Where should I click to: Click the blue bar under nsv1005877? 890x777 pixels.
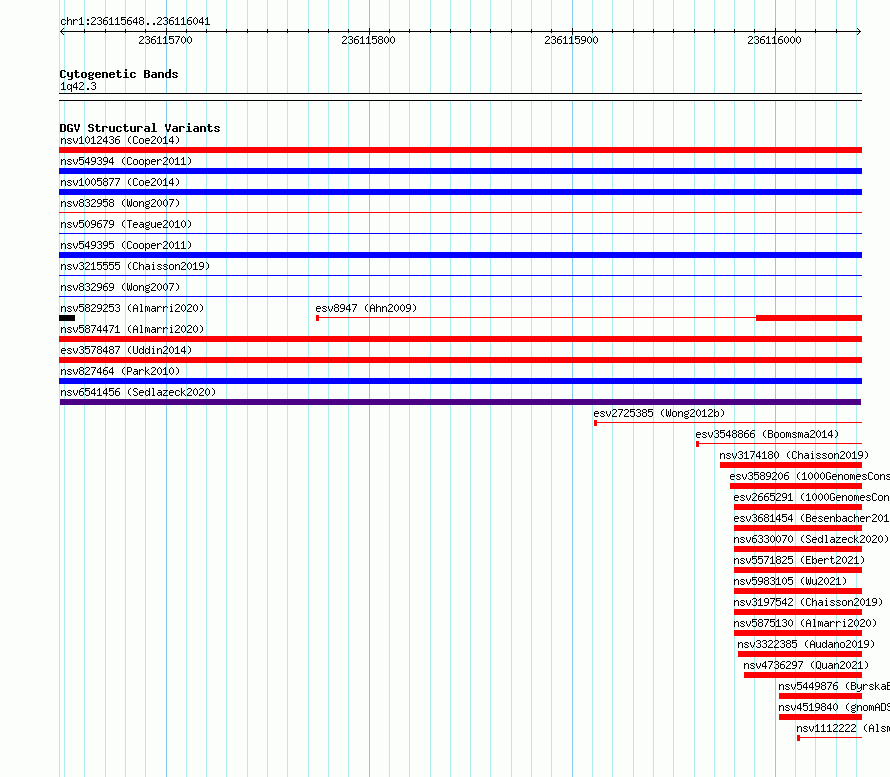coord(460,192)
